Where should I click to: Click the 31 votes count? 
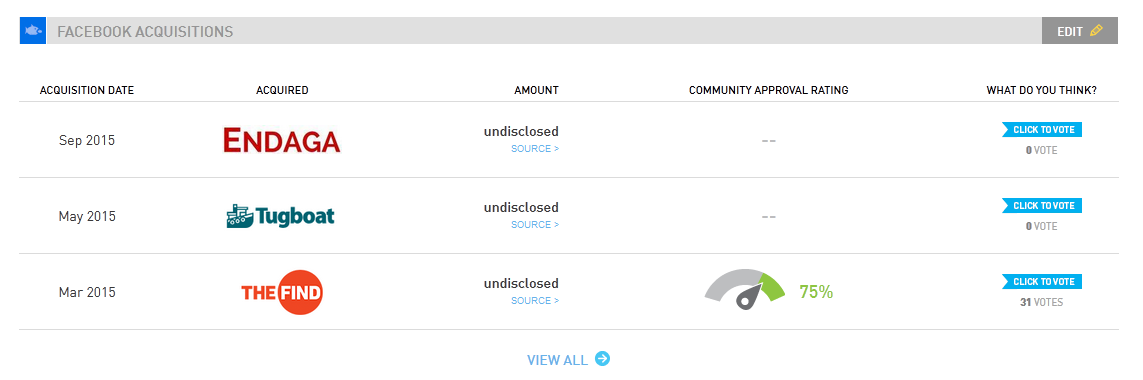[x=1042, y=302]
